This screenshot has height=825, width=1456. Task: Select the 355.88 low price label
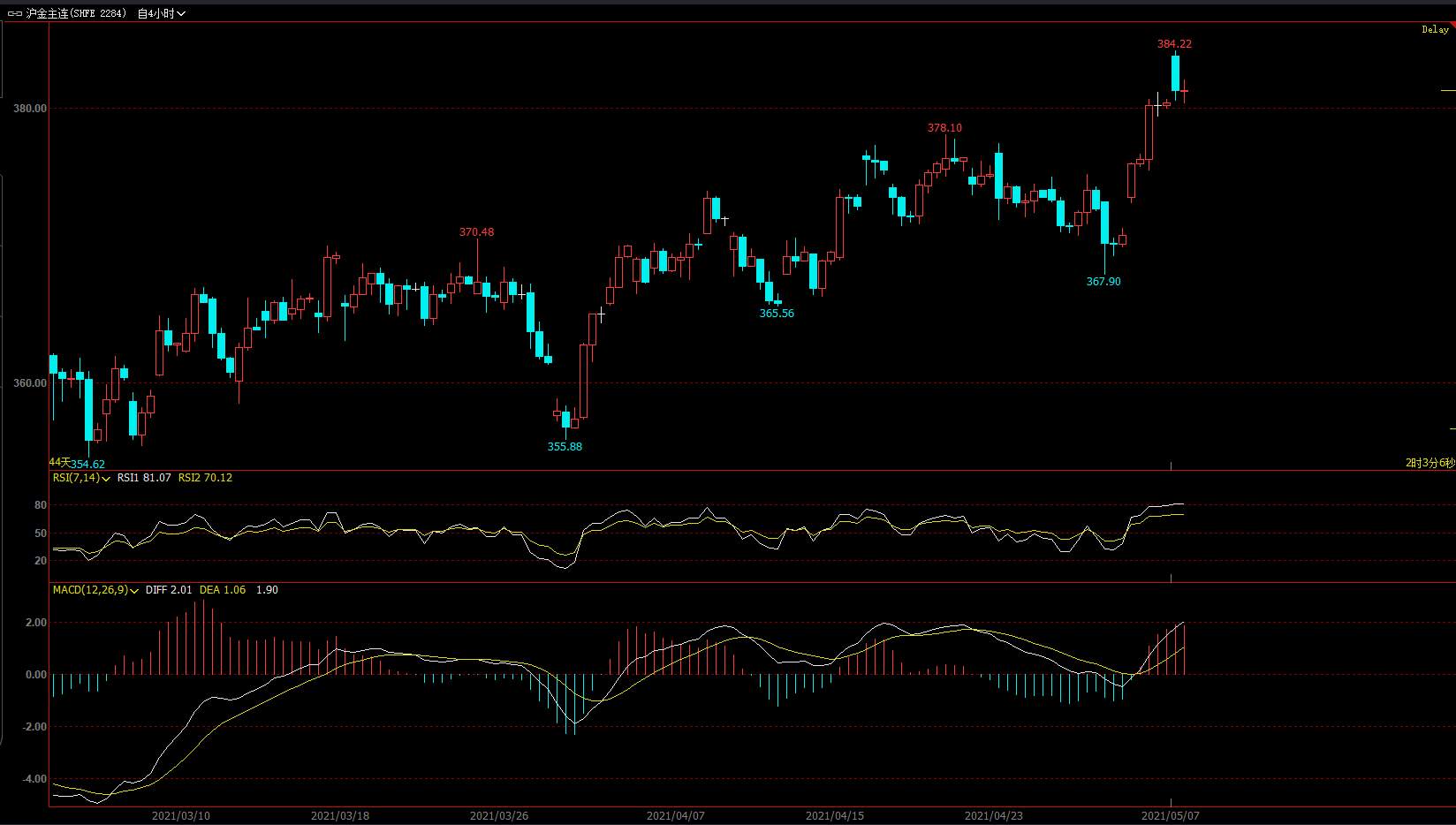(565, 447)
